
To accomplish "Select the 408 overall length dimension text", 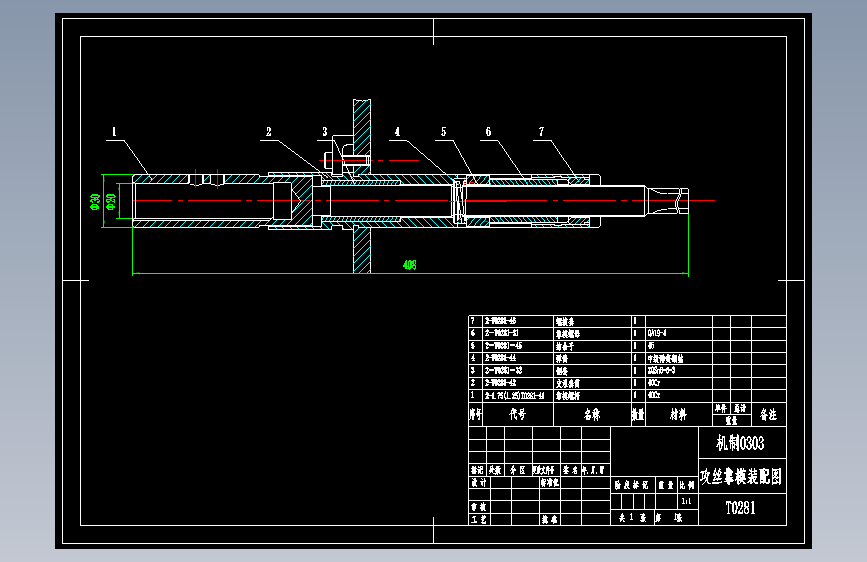I will (410, 265).
